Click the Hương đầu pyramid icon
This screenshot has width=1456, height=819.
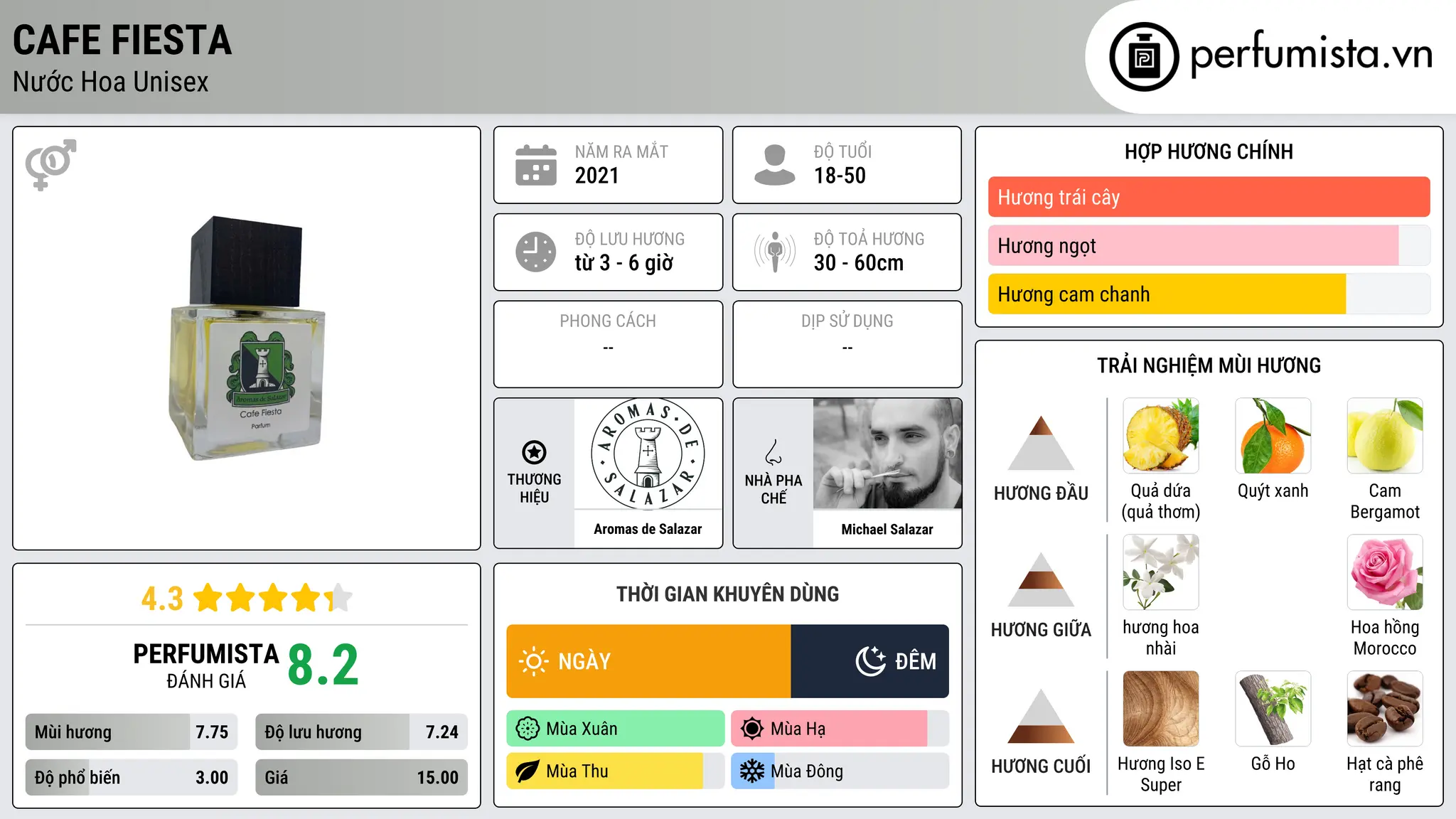(x=1041, y=443)
